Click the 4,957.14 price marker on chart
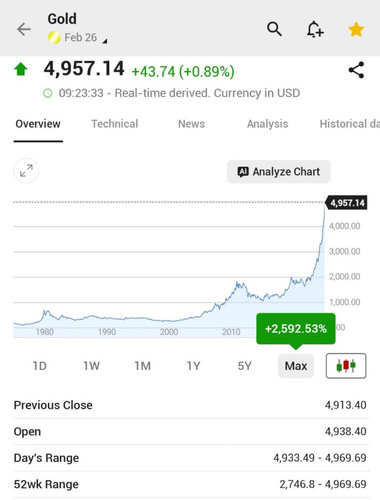The image size is (380, 500). [x=346, y=203]
